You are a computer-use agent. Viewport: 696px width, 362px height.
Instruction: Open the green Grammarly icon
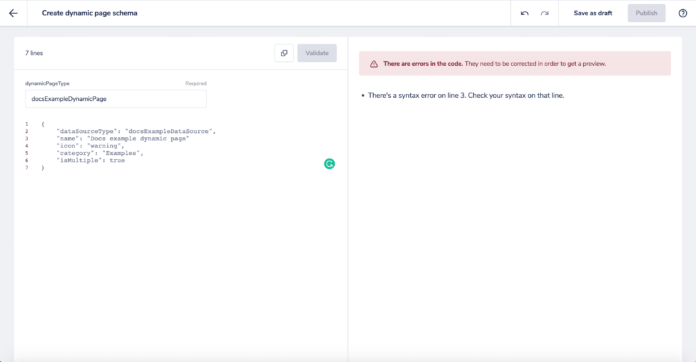[329, 164]
